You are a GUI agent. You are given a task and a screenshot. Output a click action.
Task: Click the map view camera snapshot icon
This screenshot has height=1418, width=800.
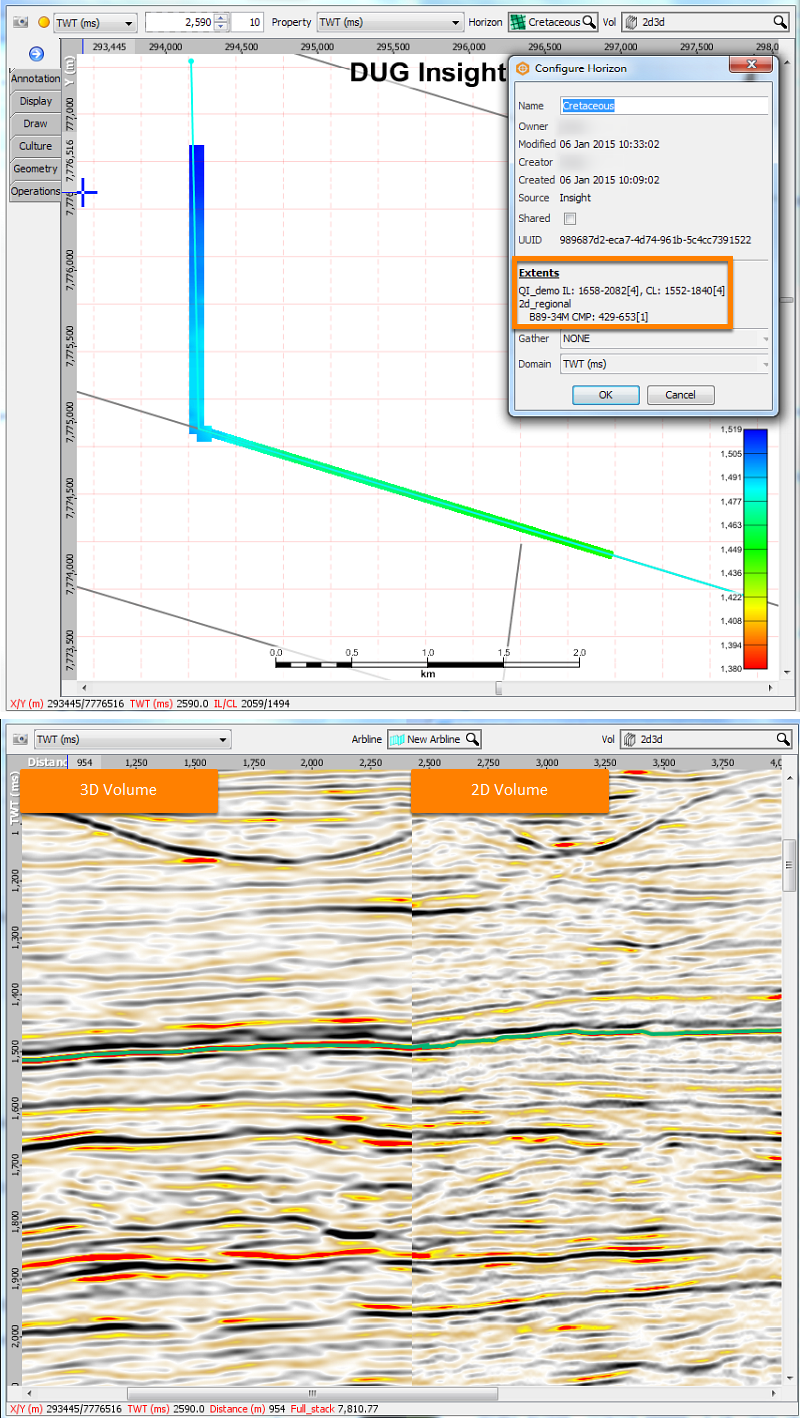(x=19, y=22)
